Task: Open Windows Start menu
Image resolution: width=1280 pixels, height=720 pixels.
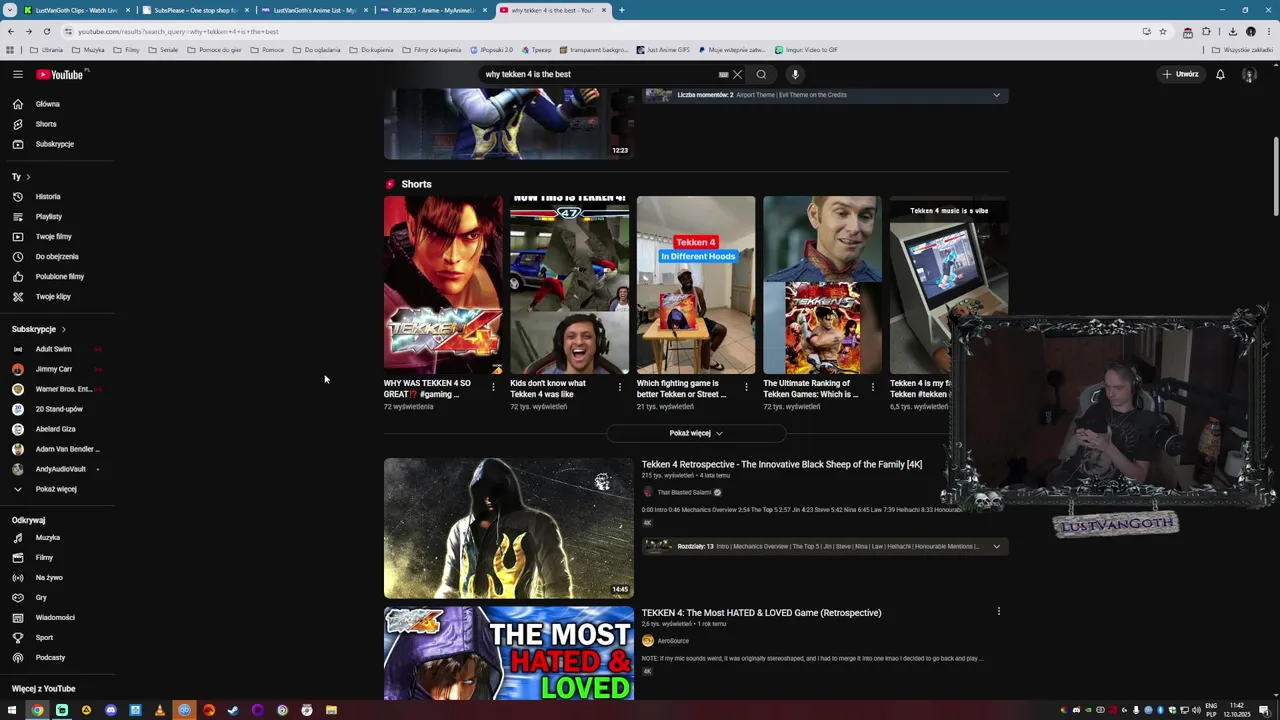Action: pyautogui.click(x=12, y=710)
